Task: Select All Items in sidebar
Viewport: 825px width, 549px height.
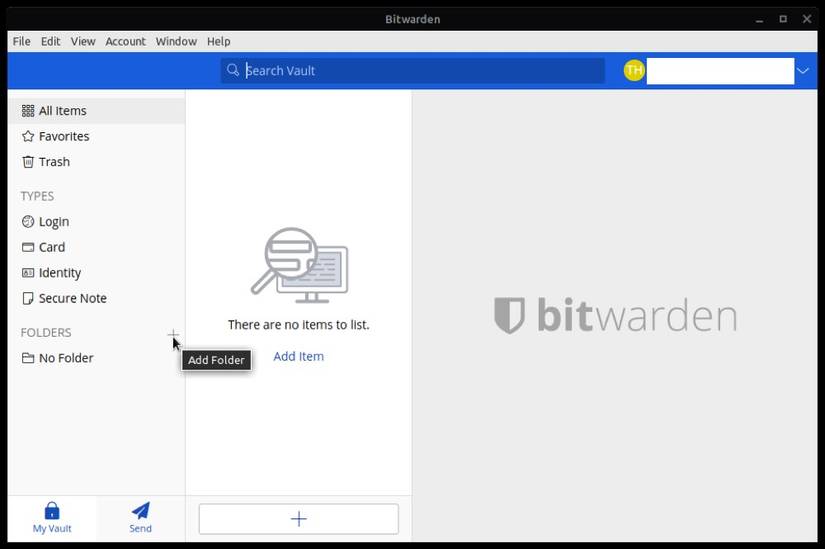Action: coord(97,111)
